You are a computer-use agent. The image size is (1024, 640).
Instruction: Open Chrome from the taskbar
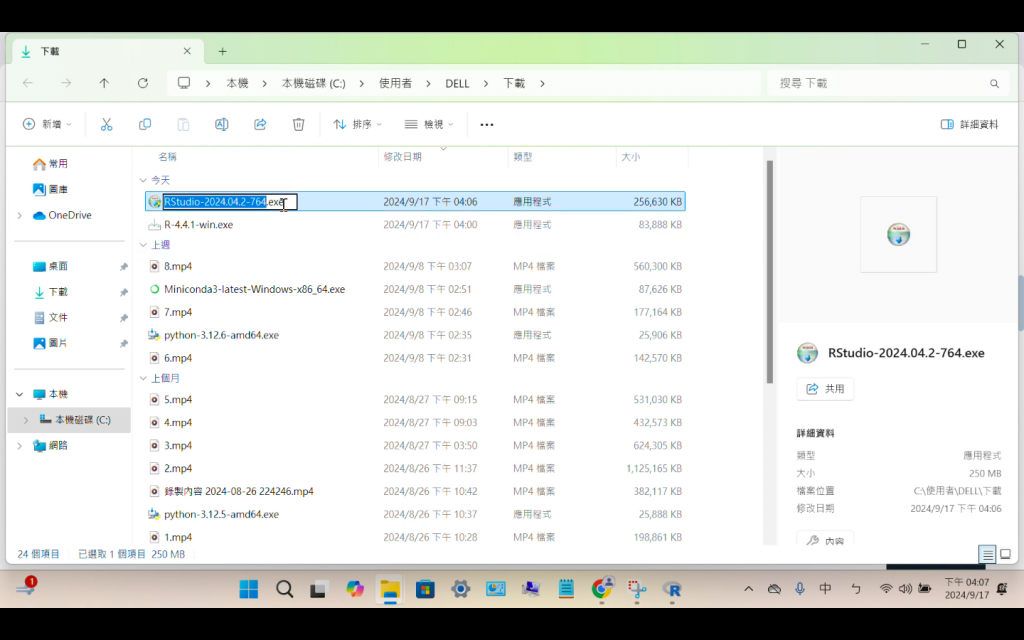pos(601,589)
